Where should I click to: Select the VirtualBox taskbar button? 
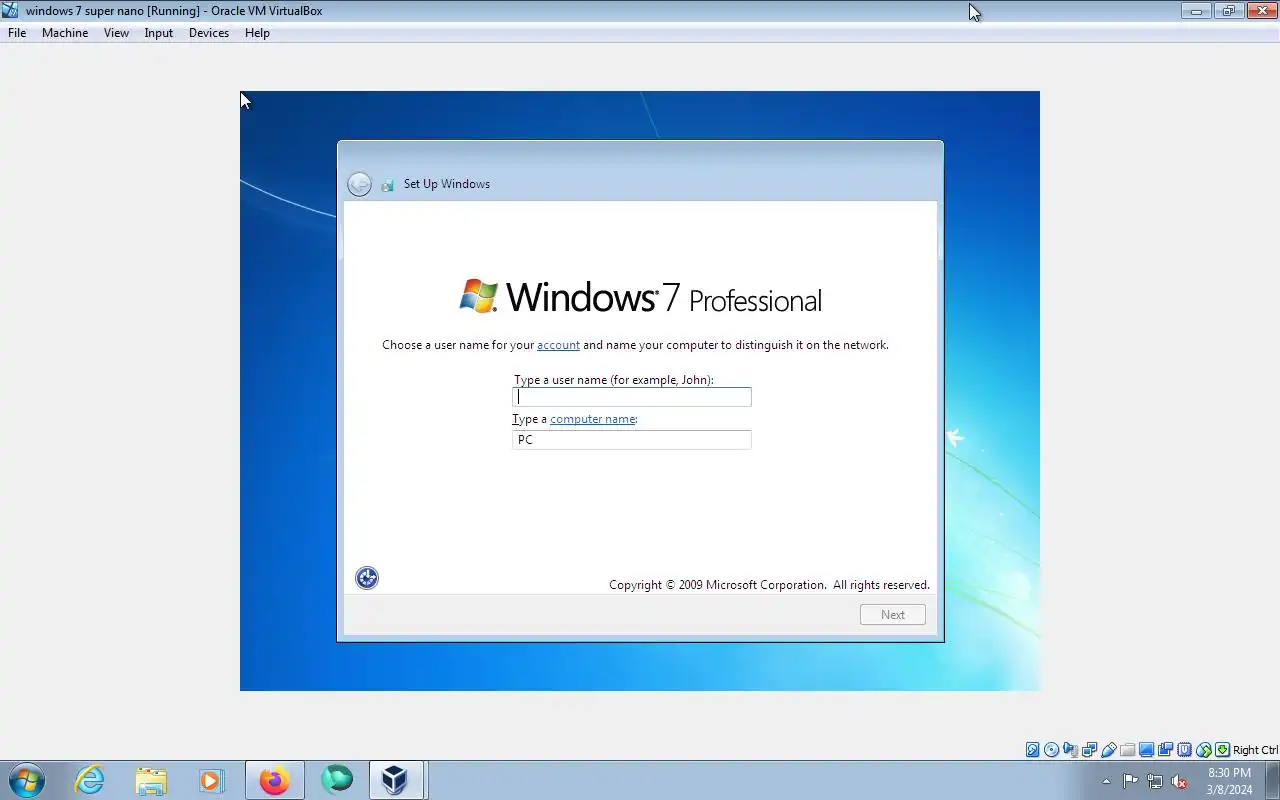tap(397, 780)
